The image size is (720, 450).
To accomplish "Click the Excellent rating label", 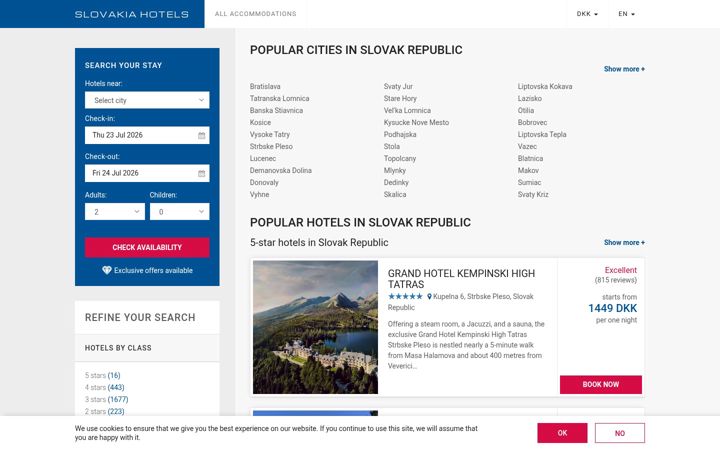I will tap(620, 270).
